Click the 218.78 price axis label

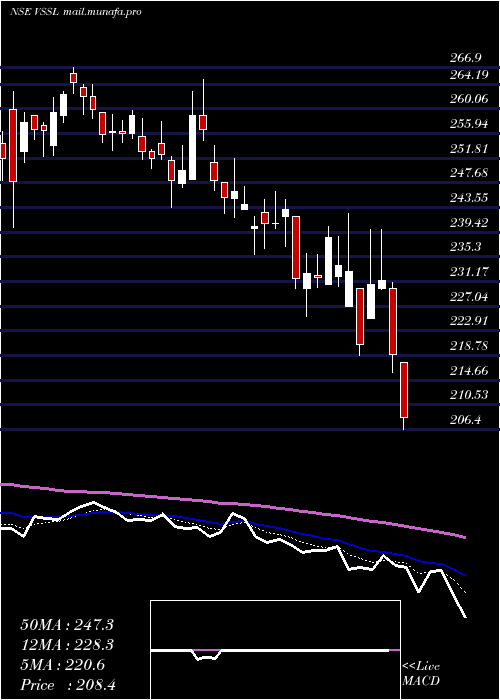point(469,346)
